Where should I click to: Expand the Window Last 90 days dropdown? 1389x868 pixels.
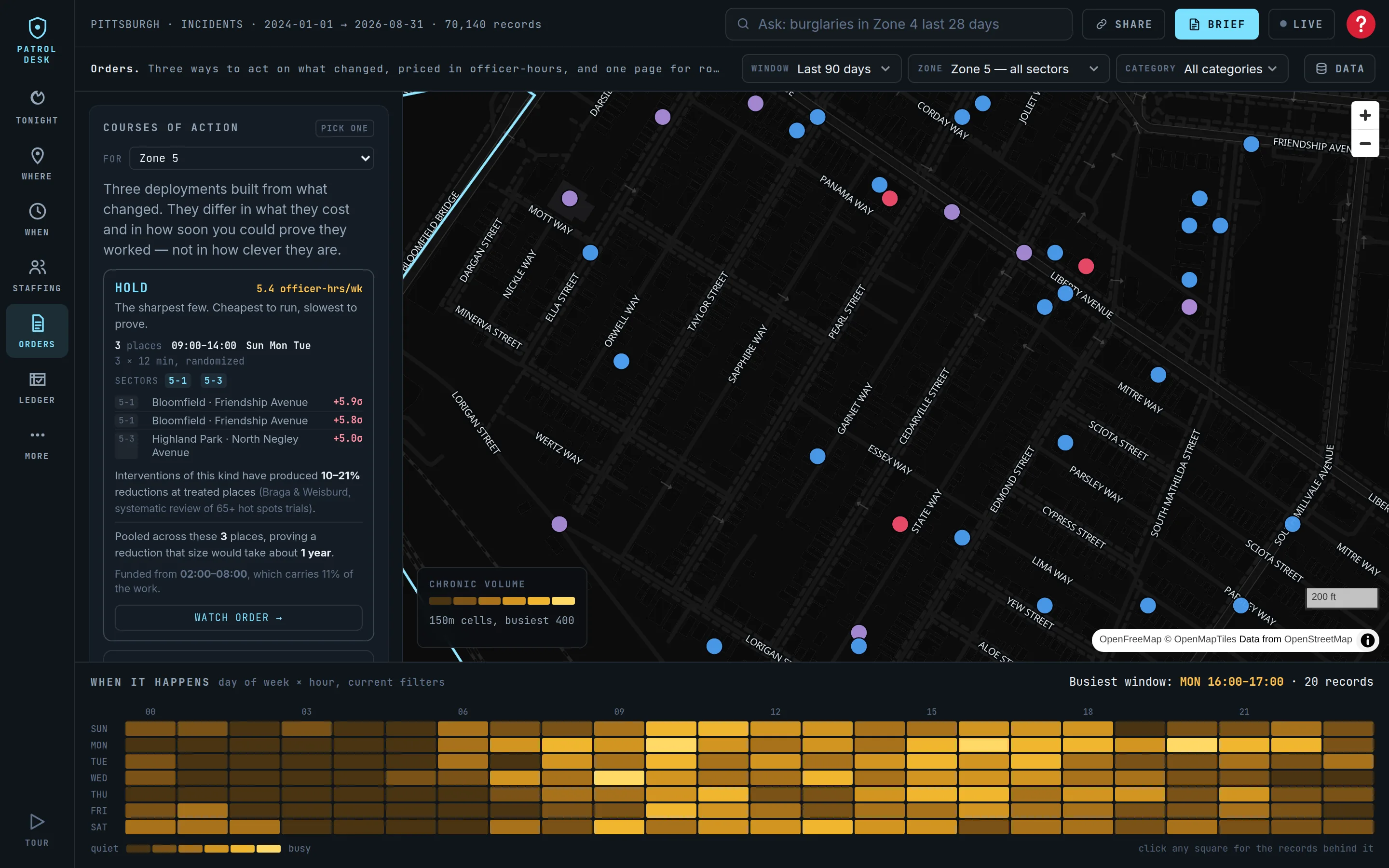point(821,69)
